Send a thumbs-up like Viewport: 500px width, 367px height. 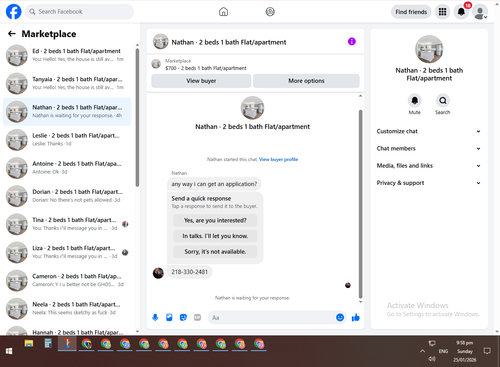click(356, 317)
